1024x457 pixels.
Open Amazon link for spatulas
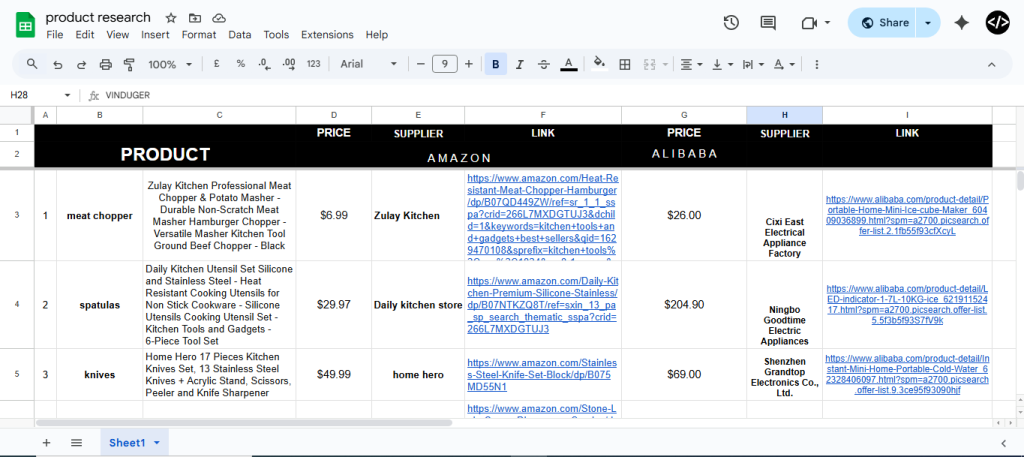pos(542,305)
